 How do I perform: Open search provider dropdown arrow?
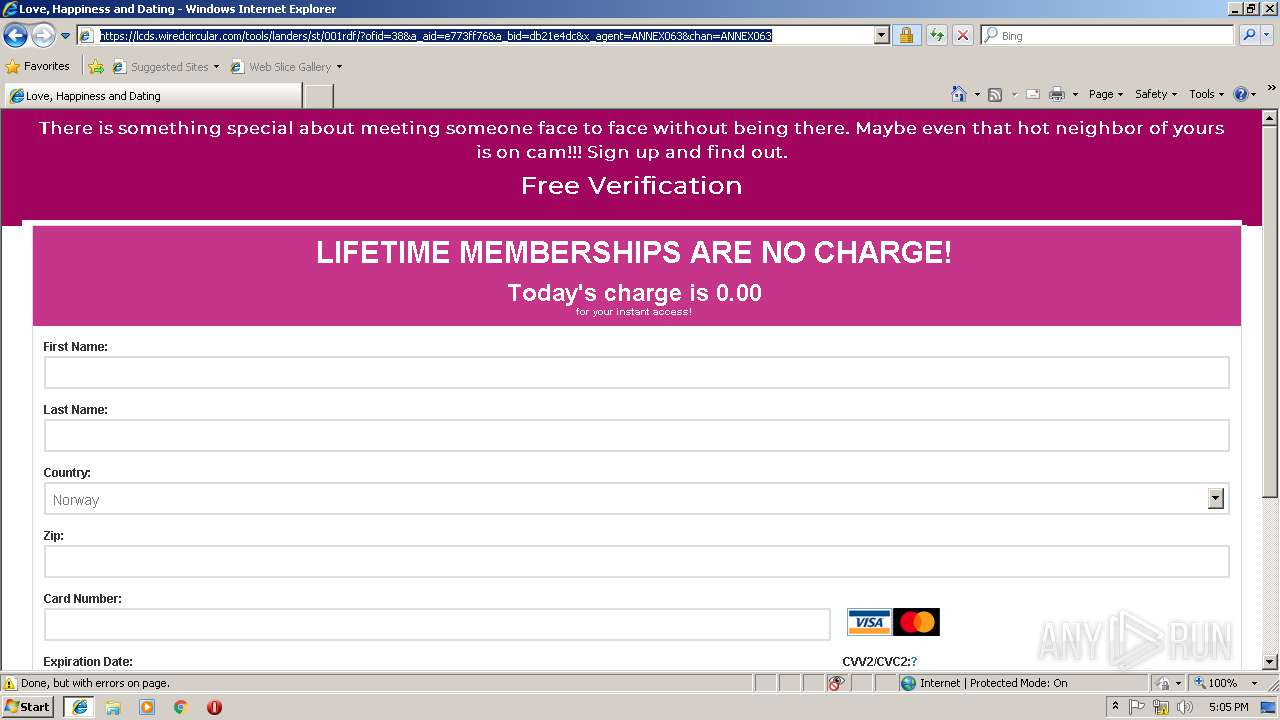pyautogui.click(x=1267, y=36)
